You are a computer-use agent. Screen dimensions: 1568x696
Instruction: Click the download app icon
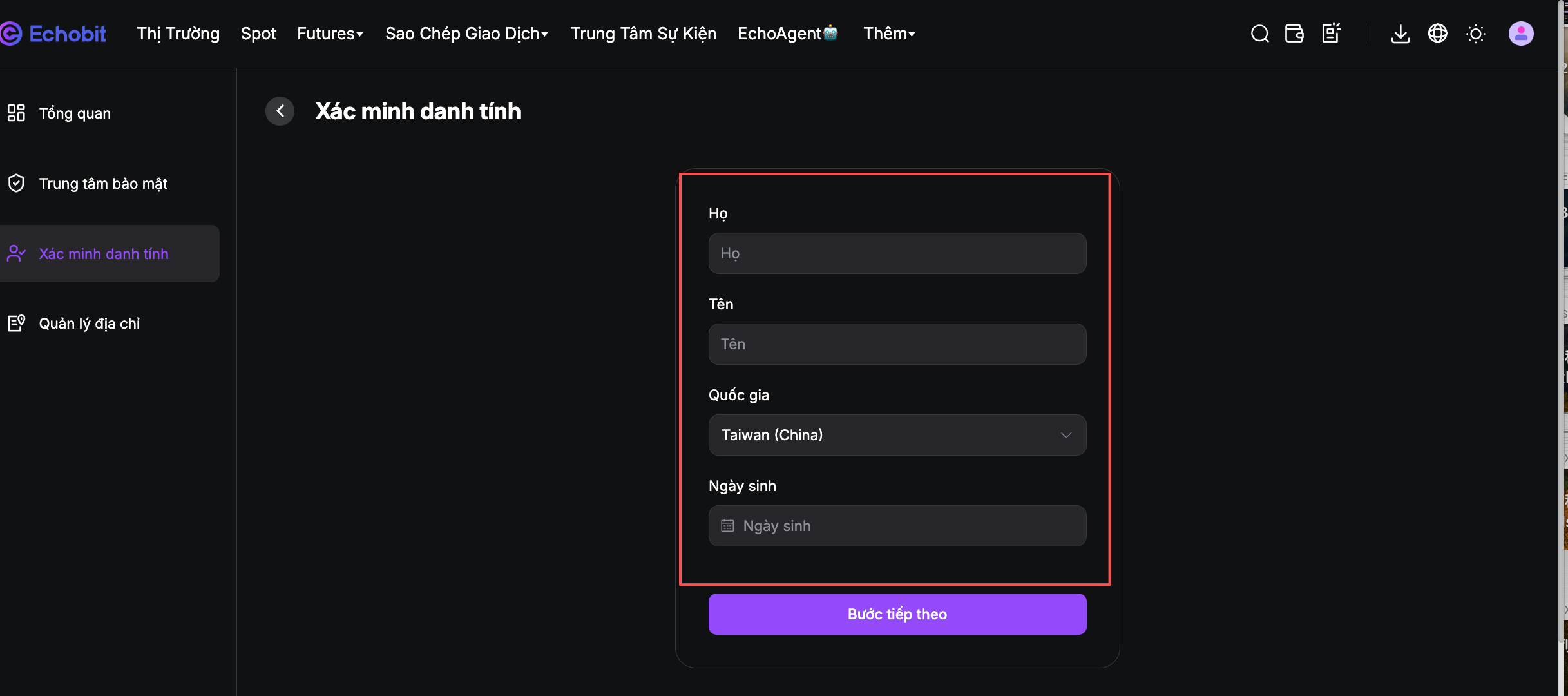(1400, 34)
